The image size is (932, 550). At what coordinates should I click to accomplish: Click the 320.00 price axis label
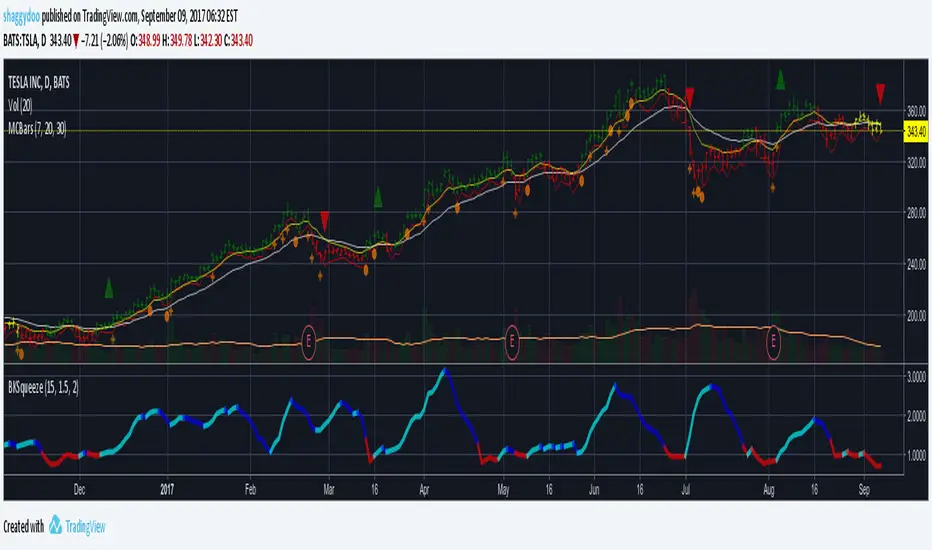(916, 162)
